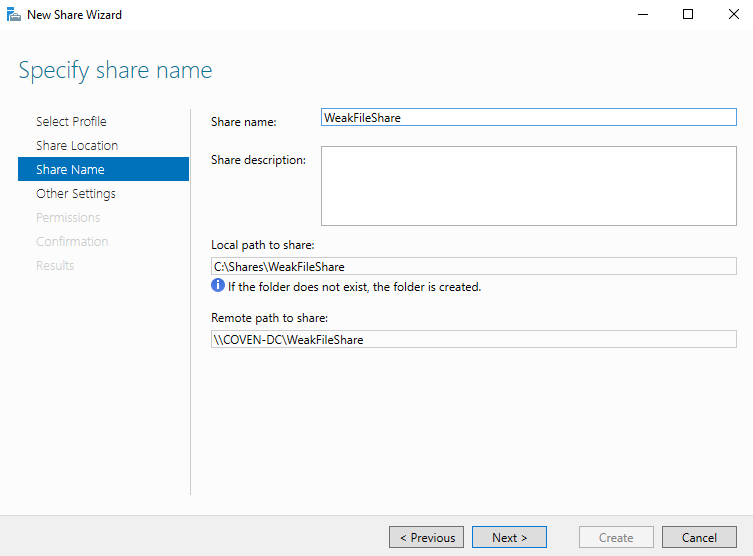Cancel the New Share Wizard
The image size is (753, 556).
pos(699,537)
